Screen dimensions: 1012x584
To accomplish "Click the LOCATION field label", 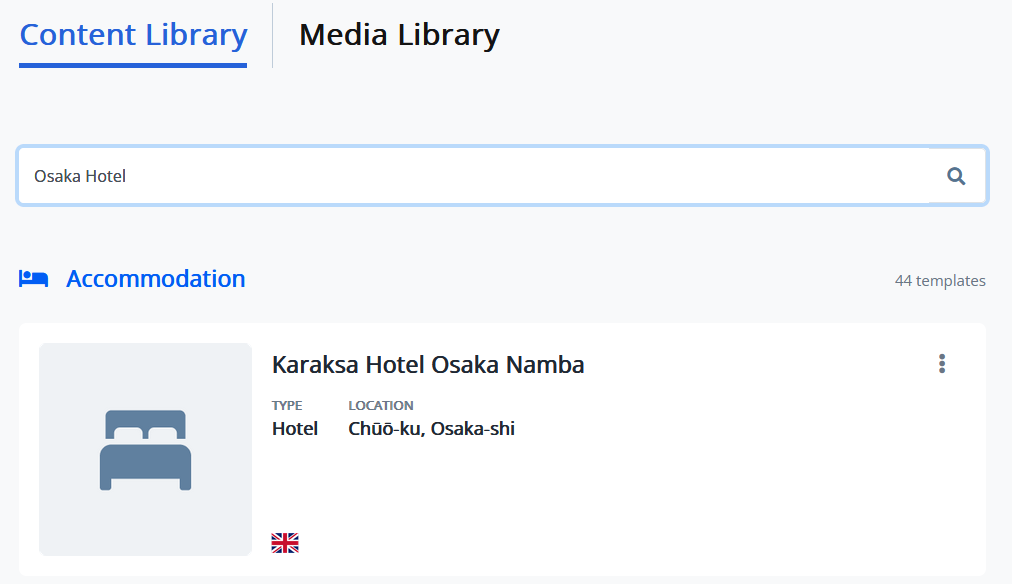I will click(x=381, y=405).
